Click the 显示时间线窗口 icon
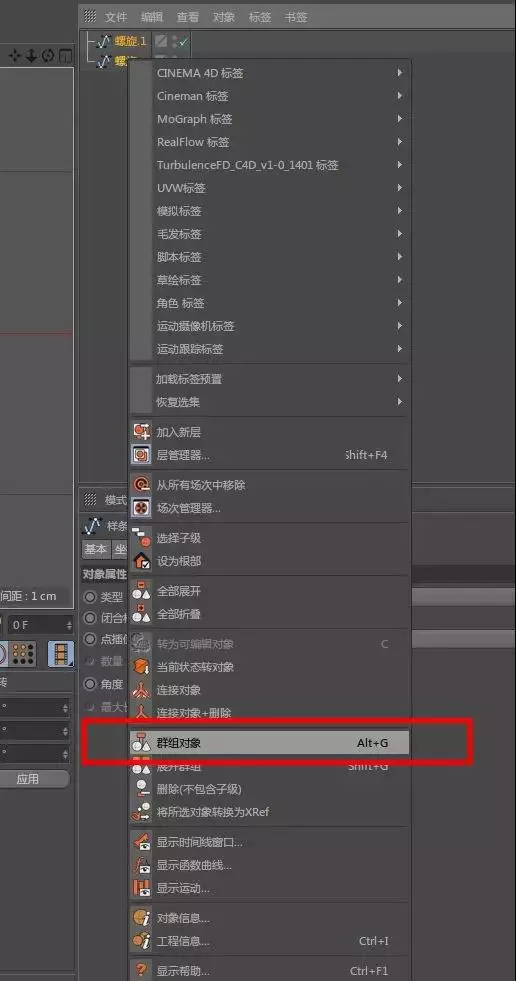Screen dimensions: 516x981 point(142,842)
